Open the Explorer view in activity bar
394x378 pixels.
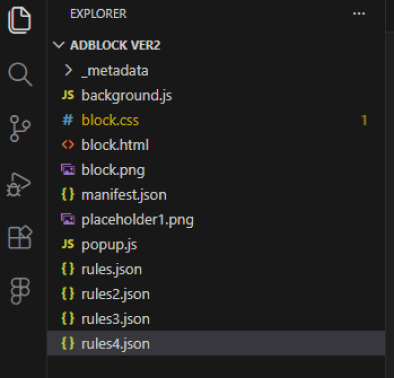[20, 21]
